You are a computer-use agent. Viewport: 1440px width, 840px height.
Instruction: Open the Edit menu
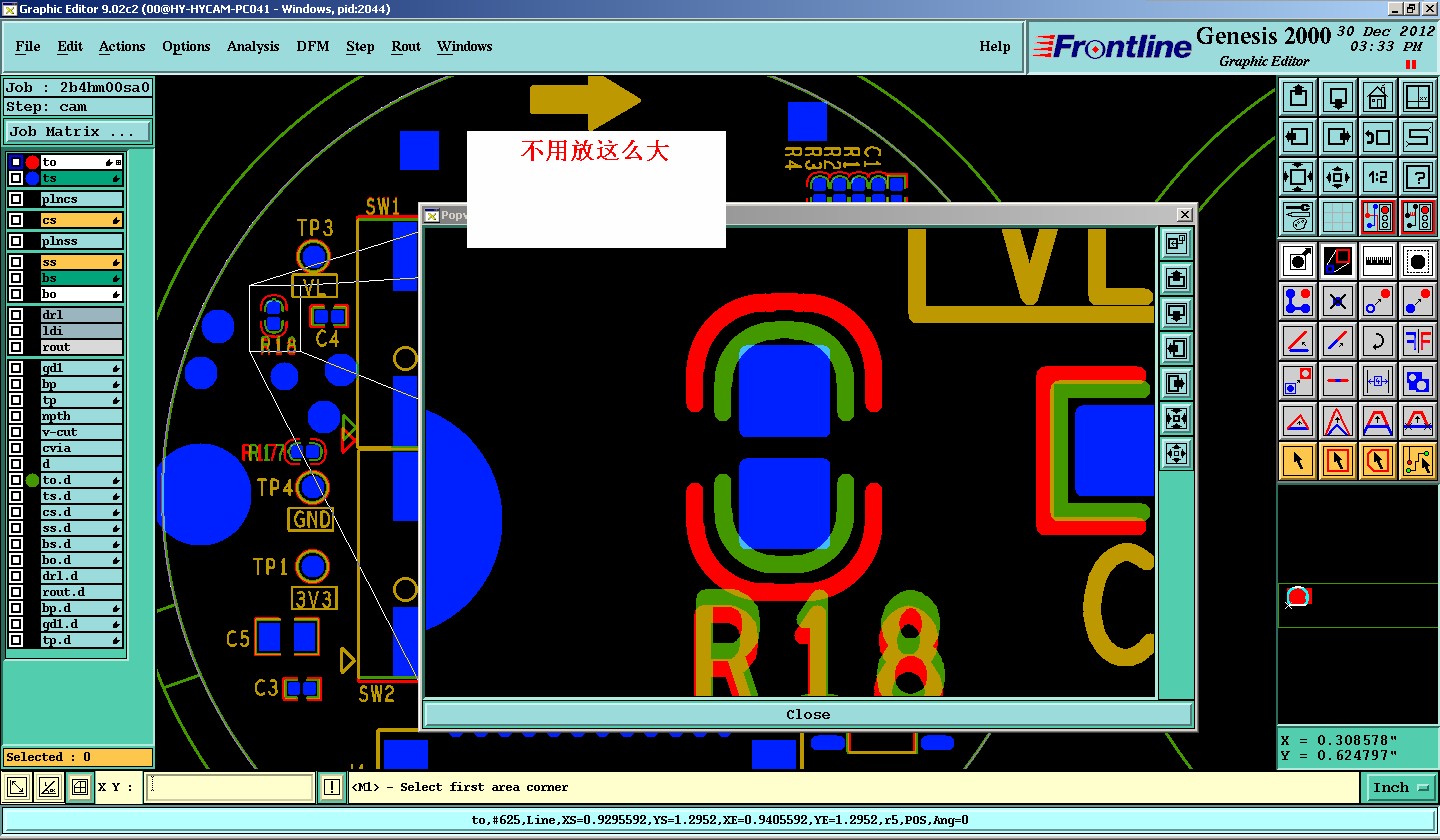click(70, 46)
